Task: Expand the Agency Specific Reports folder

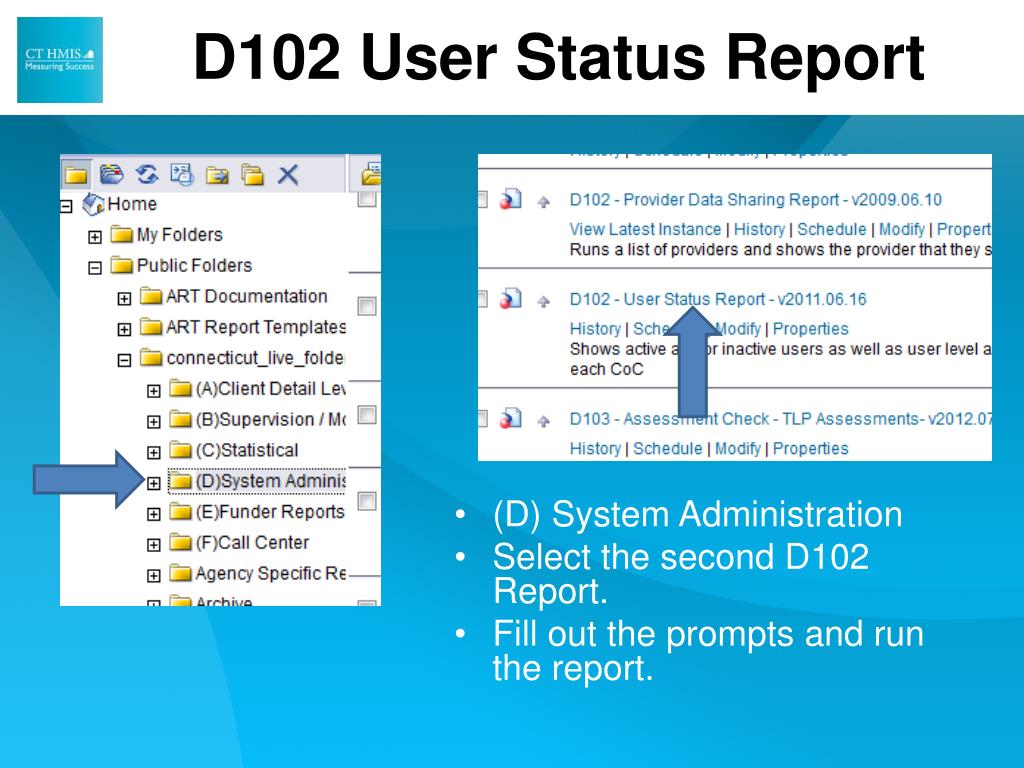Action: click(x=153, y=575)
